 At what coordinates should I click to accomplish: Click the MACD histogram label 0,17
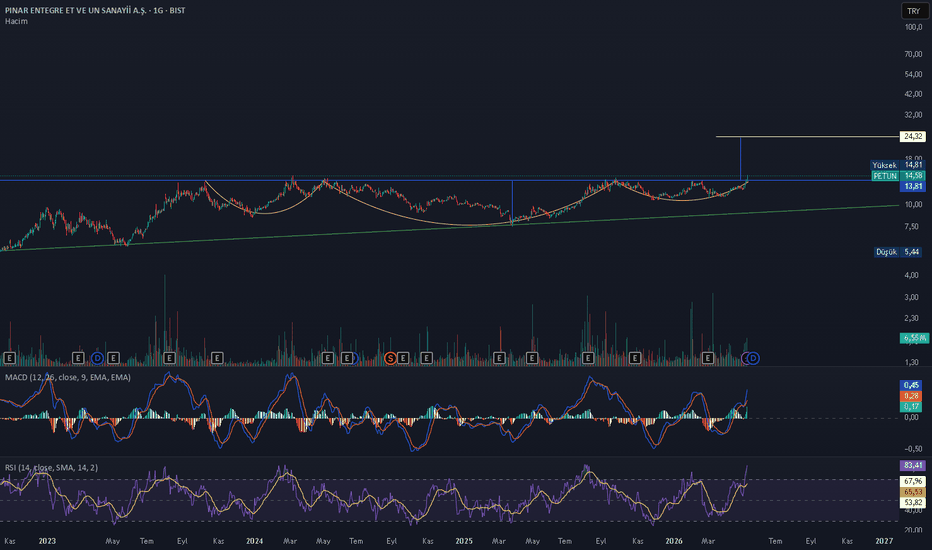click(x=911, y=406)
